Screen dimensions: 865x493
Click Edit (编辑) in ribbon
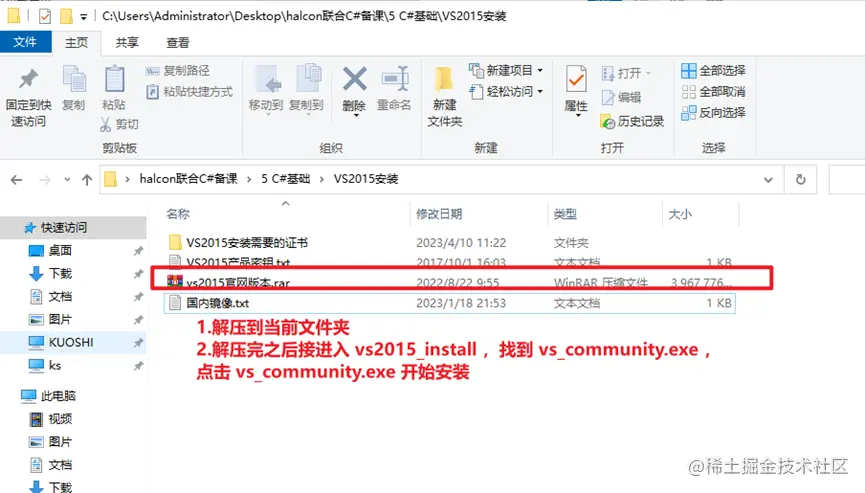coord(621,97)
